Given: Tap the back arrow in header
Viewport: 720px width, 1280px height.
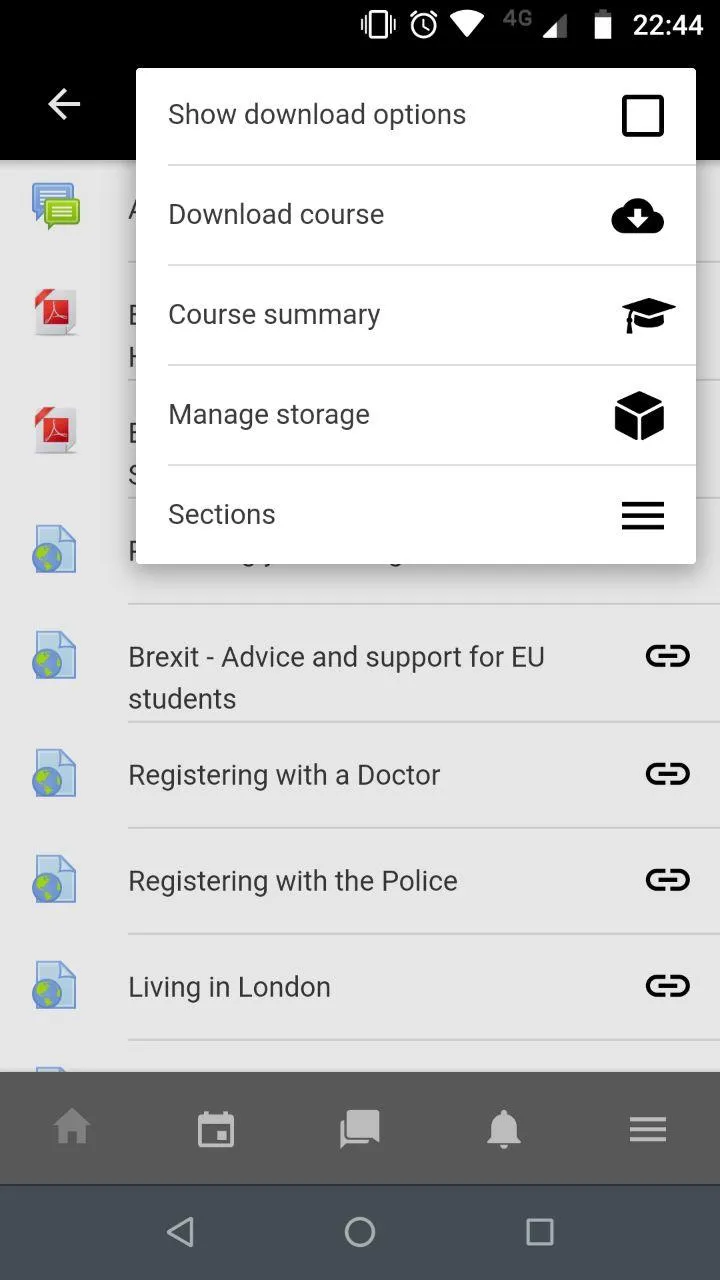Looking at the screenshot, I should [x=64, y=104].
